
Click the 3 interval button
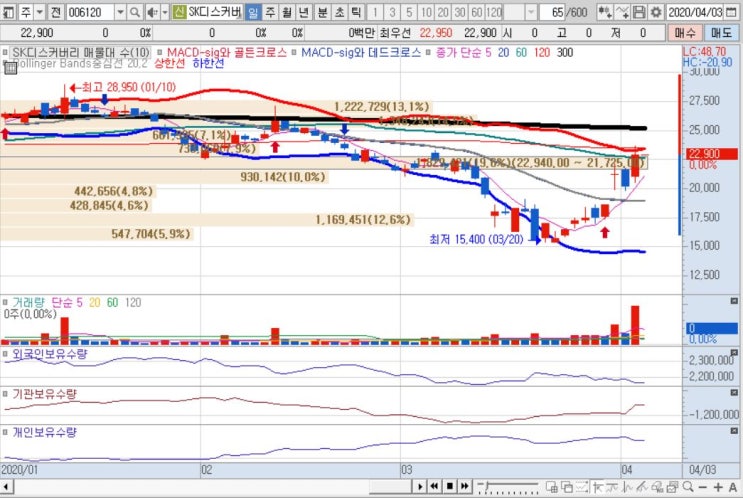click(392, 12)
